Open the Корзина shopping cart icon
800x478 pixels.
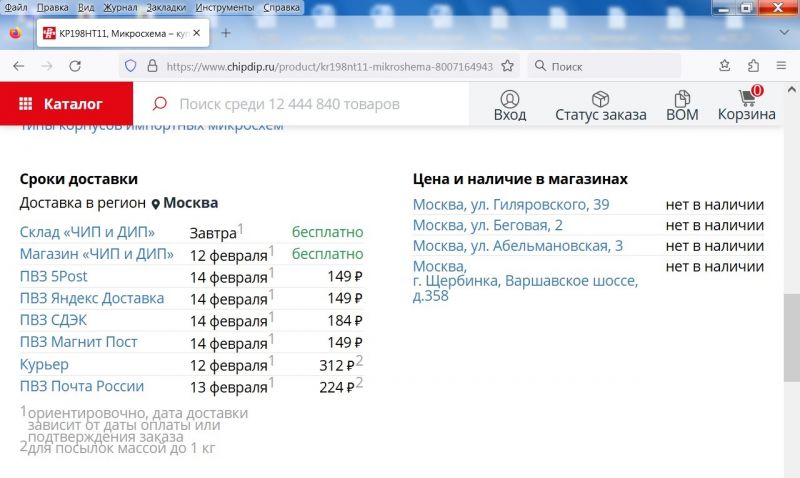746,98
